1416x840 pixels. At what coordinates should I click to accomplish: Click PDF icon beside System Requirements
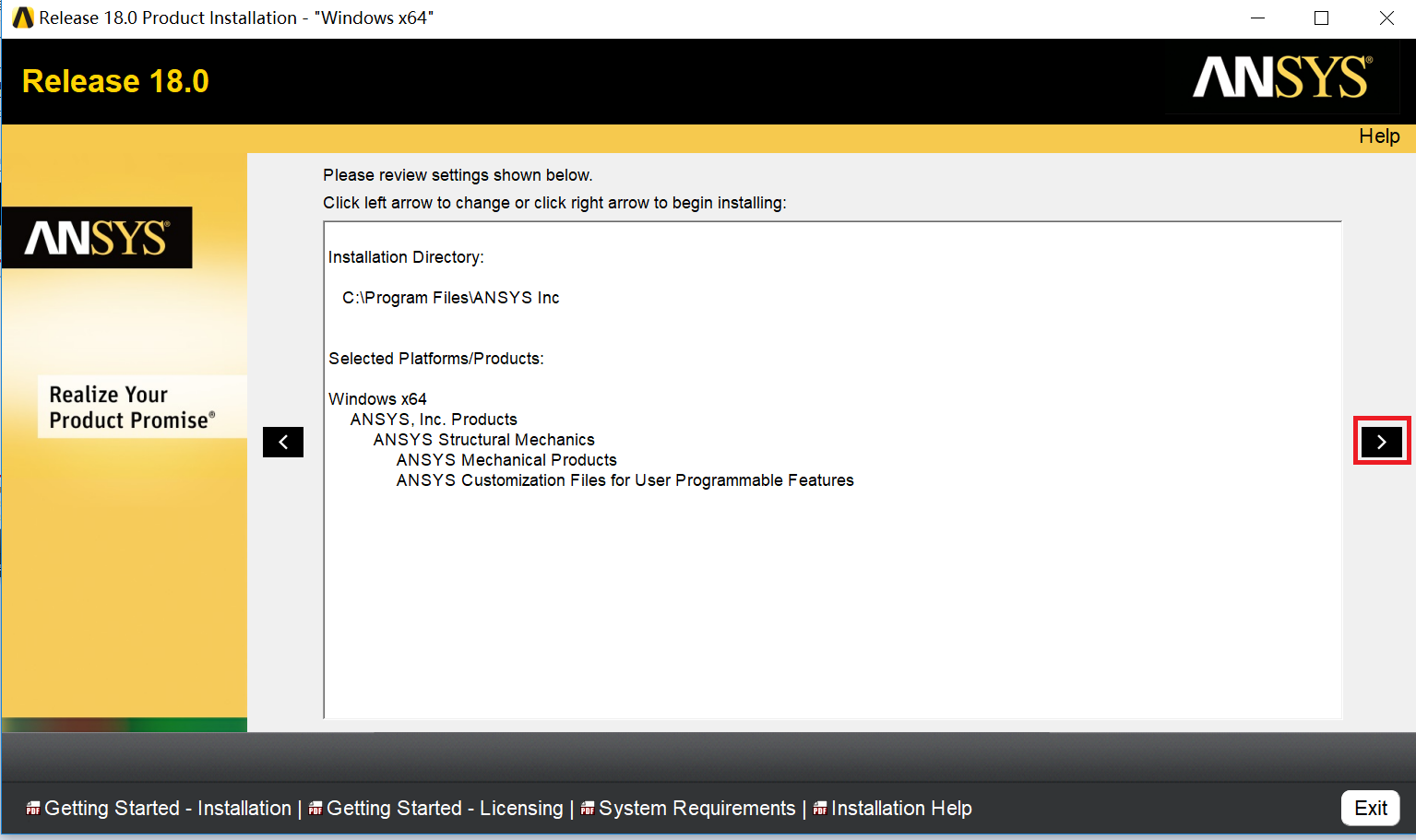pyautogui.click(x=588, y=809)
